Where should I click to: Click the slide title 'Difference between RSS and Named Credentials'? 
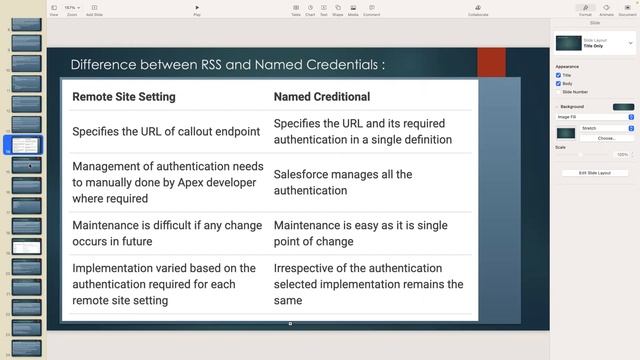[x=228, y=64]
